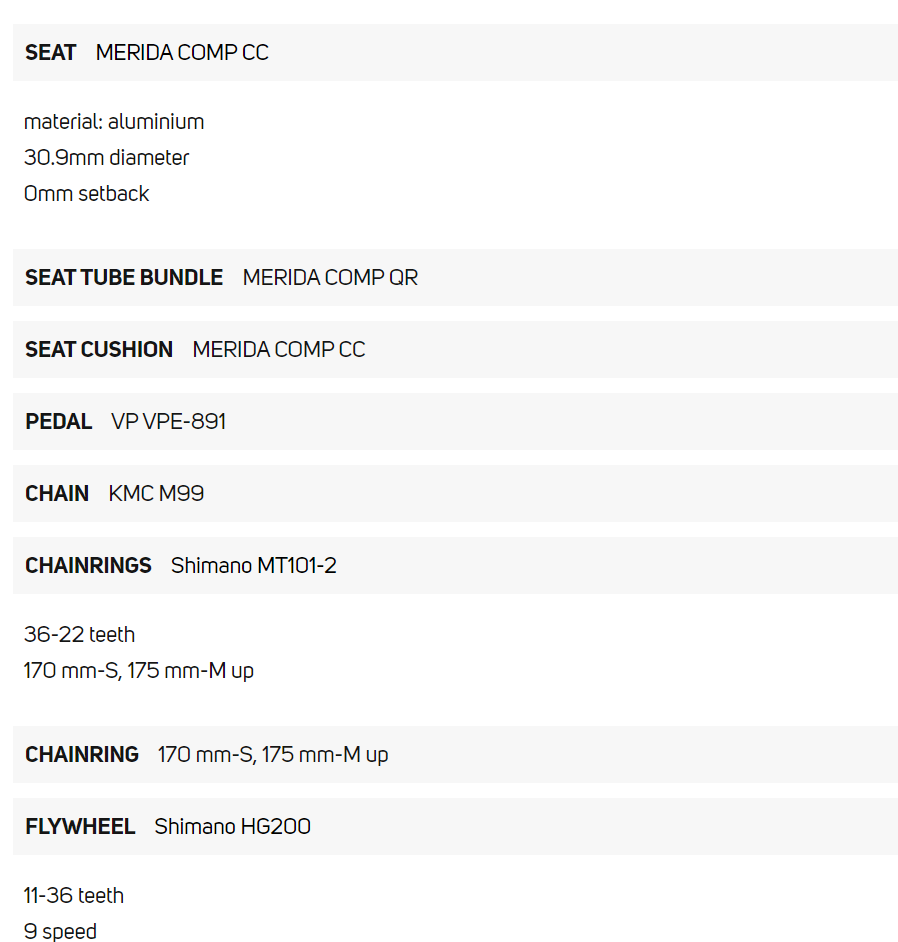Viewport: 898px width, 942px height.
Task: Click the SEAT specification row header
Action: point(51,53)
